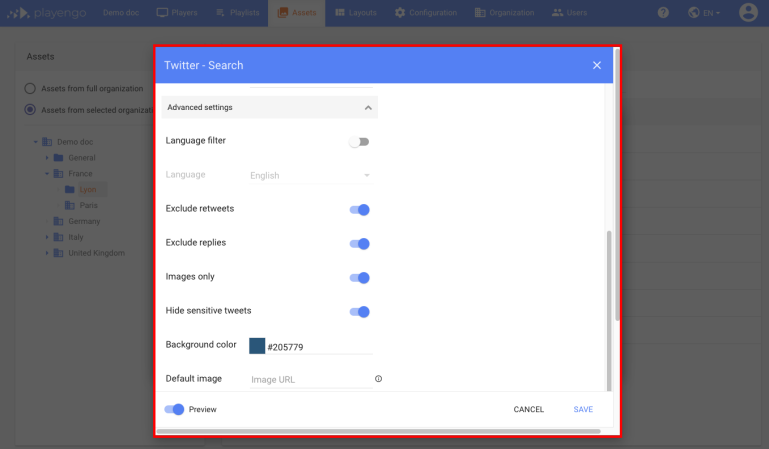
Task: Open the Organization menu
Action: (504, 13)
